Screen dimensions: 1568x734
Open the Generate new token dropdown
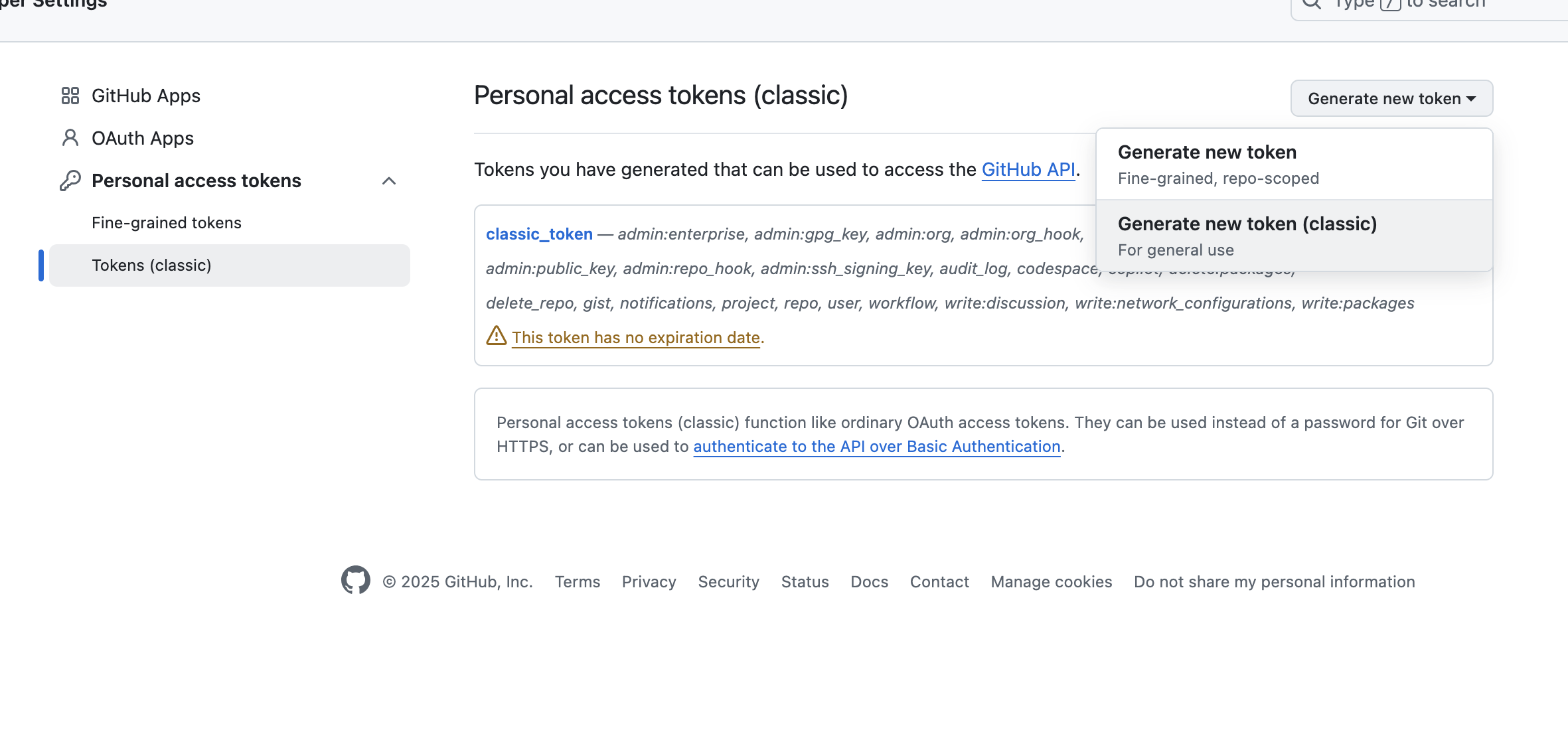(1391, 98)
